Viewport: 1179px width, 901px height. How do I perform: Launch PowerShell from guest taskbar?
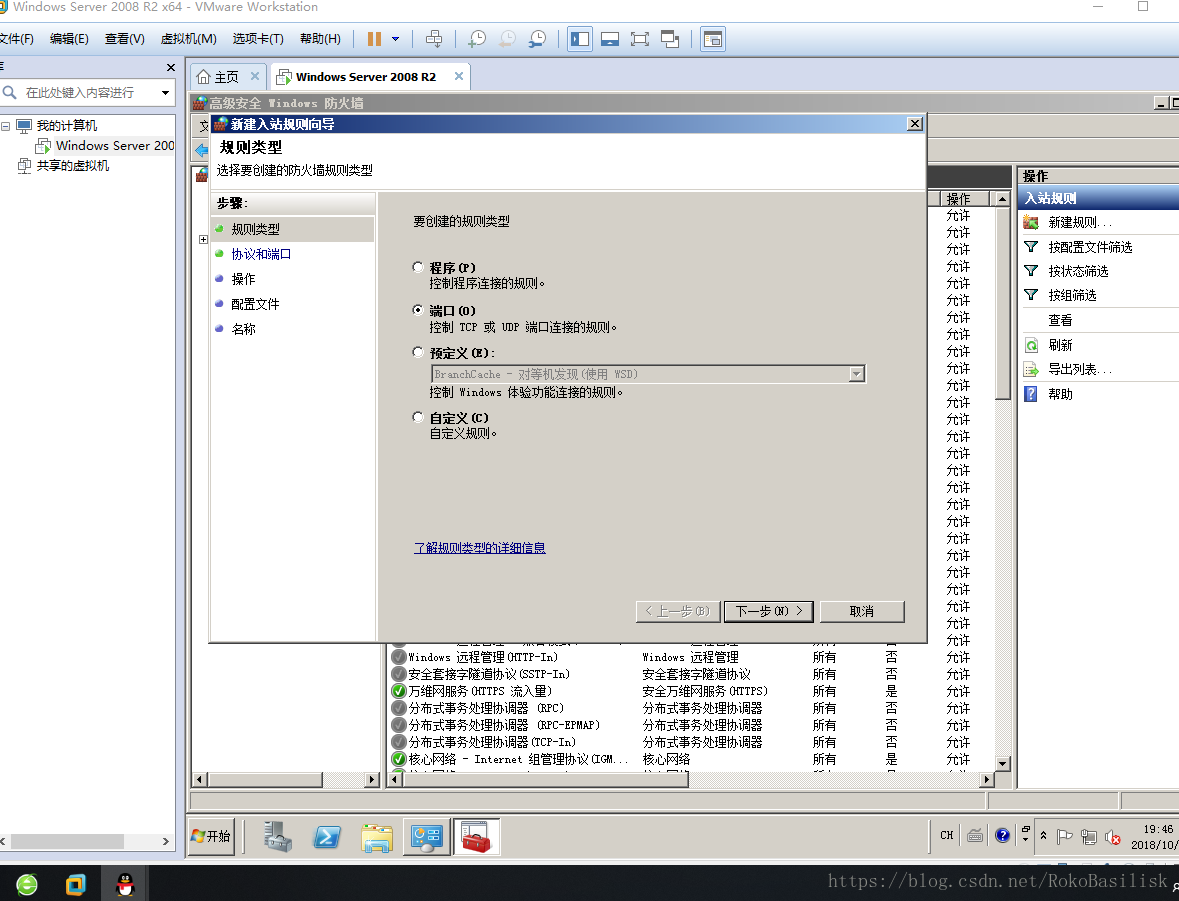click(327, 836)
